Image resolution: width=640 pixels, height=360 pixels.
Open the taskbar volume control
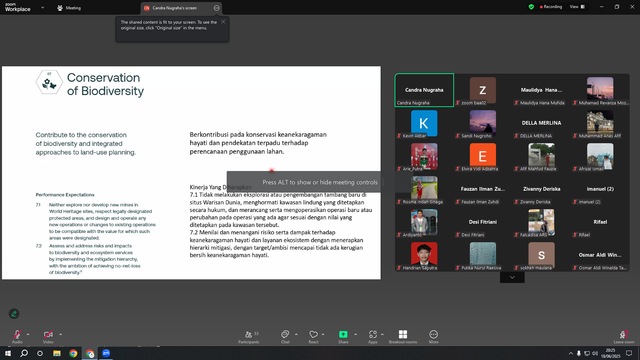pos(595,353)
